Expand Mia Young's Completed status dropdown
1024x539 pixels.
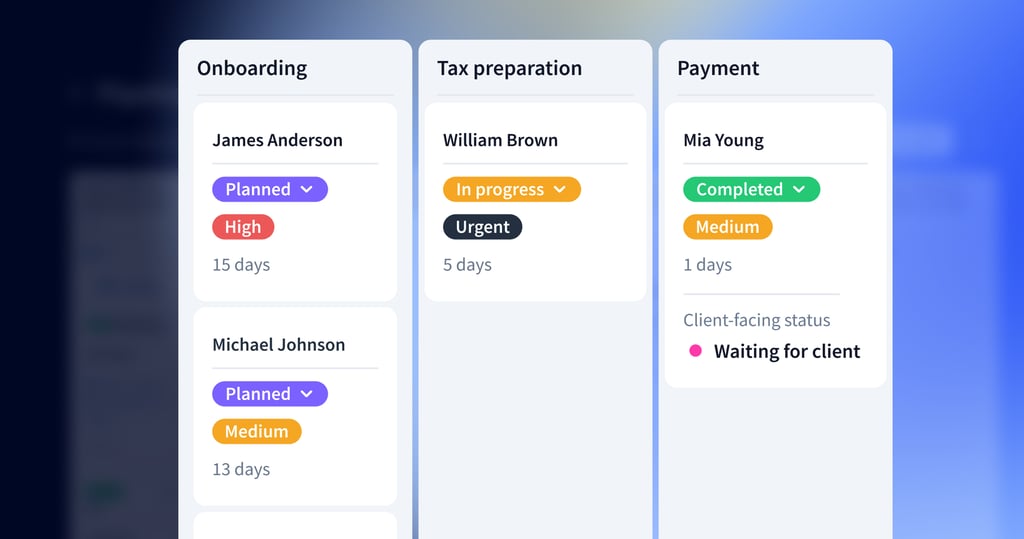pyautogui.click(x=751, y=189)
